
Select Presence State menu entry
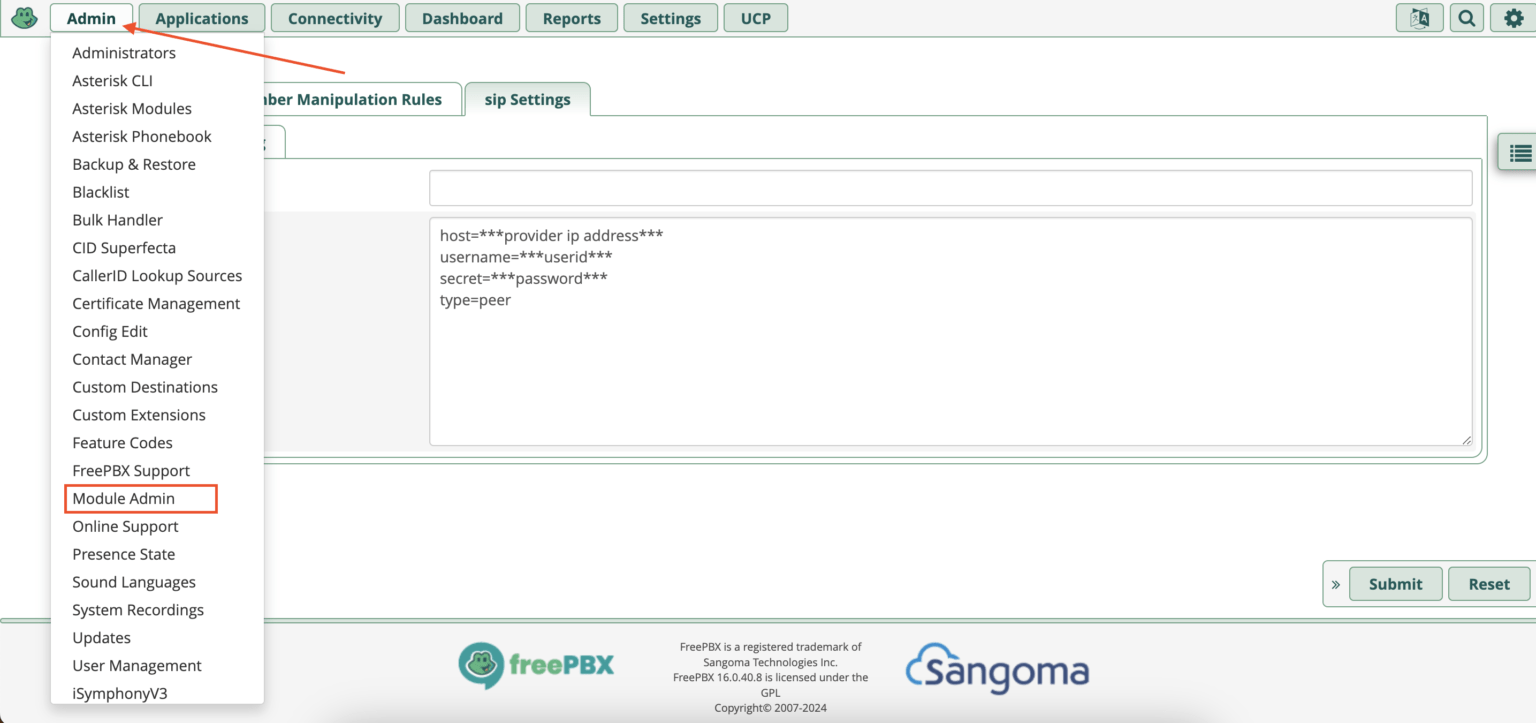[x=124, y=555]
